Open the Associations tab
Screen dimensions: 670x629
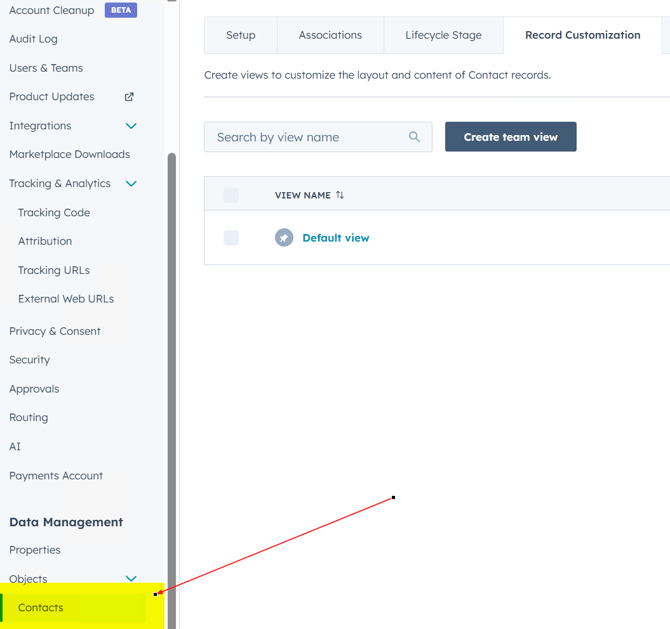point(330,35)
